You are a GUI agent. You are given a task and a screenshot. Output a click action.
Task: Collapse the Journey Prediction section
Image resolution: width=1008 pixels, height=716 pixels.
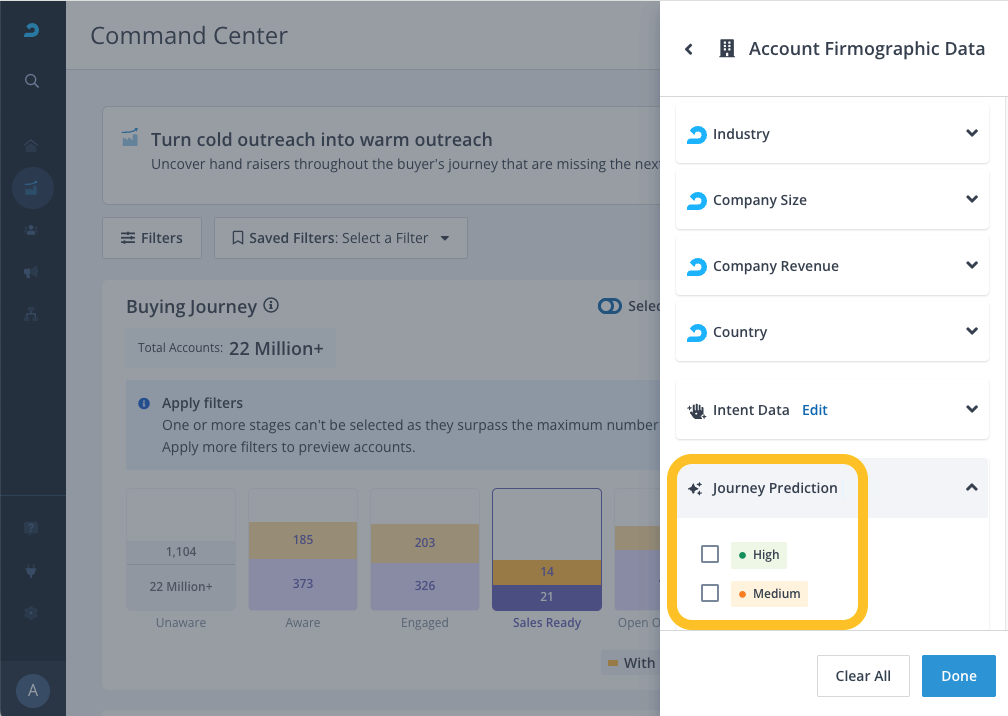point(971,488)
